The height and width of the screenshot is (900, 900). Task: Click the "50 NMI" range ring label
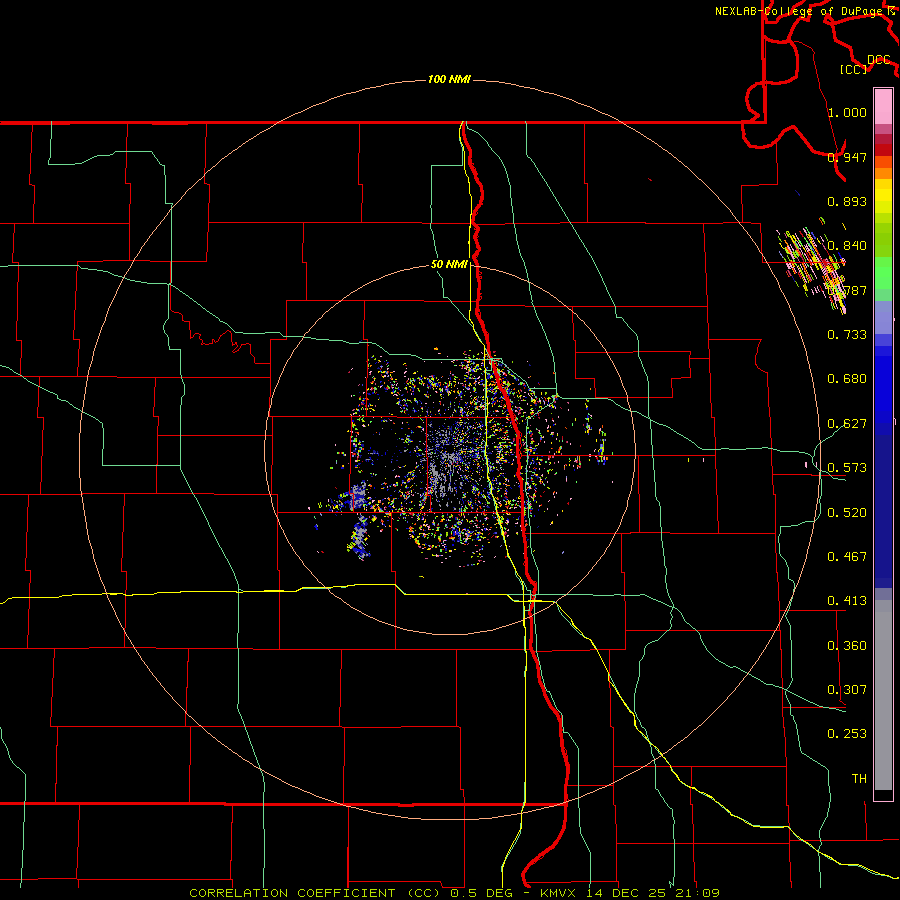click(449, 265)
